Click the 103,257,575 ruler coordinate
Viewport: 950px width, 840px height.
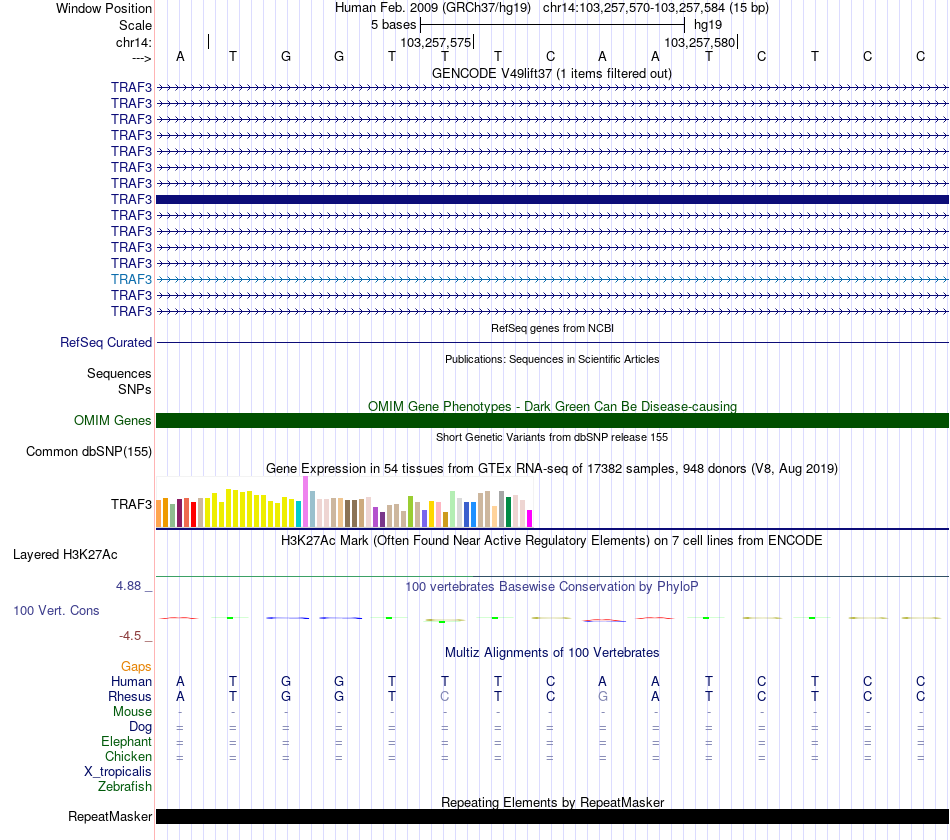436,42
